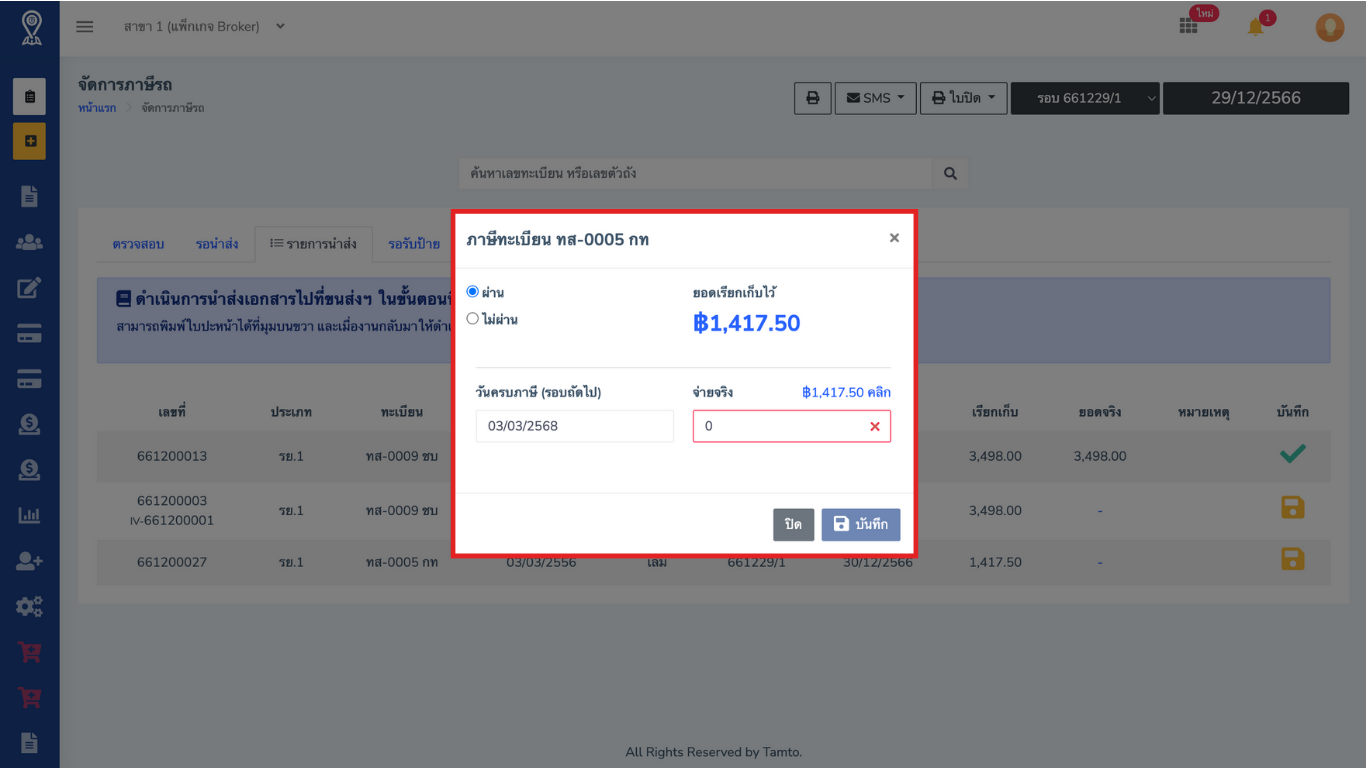Click the ฿1,417.50 ยอดเรียกเก็บไว้ amount

point(746,323)
